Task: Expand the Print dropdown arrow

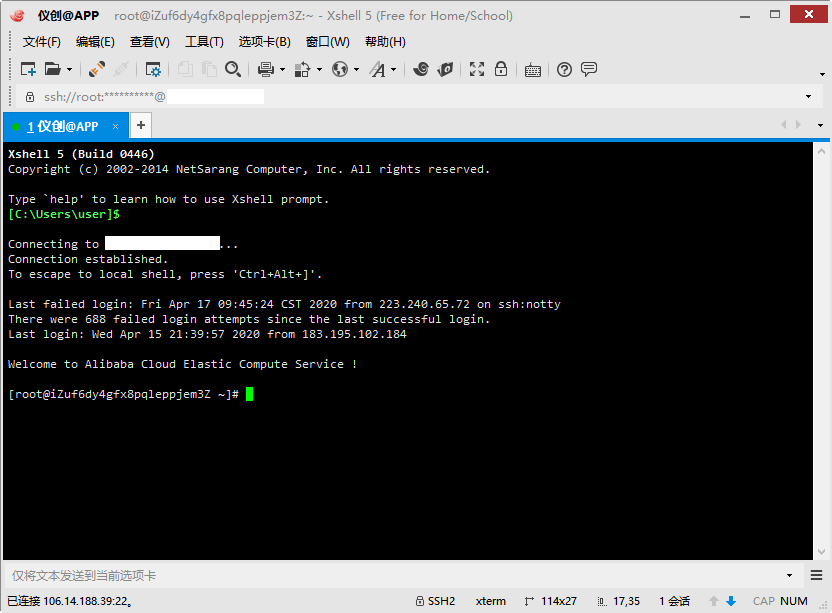Action: coord(282,70)
